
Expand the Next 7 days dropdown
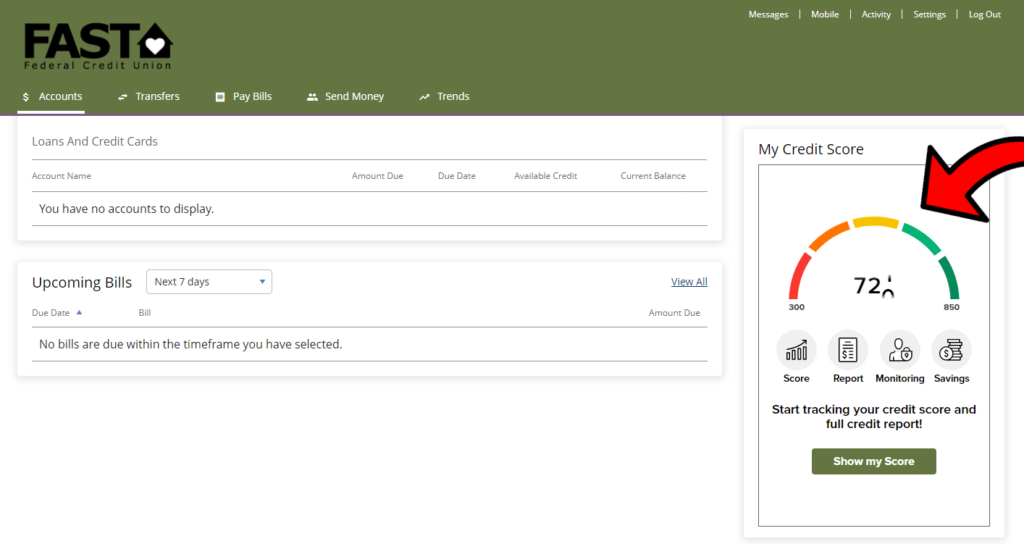[209, 282]
